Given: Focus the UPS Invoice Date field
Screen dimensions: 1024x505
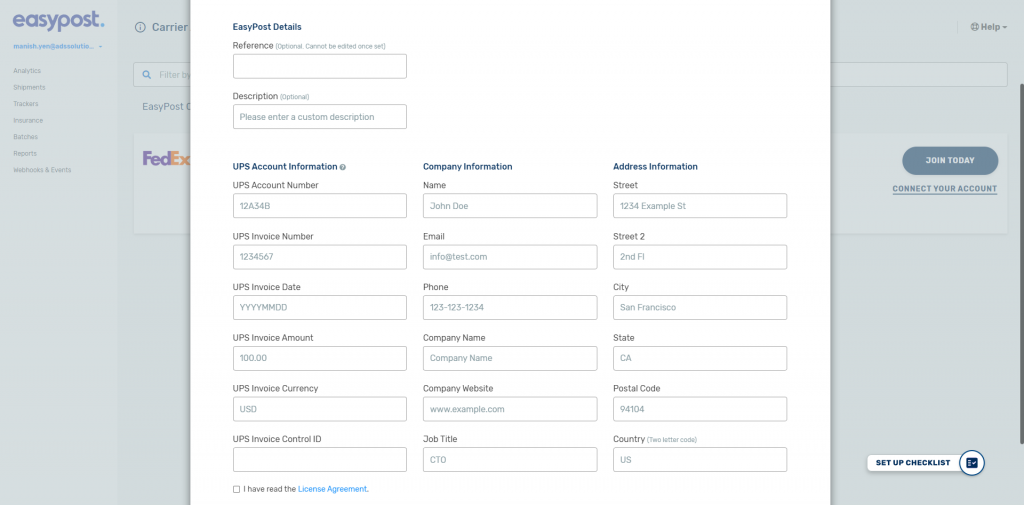Looking at the screenshot, I should (x=320, y=308).
